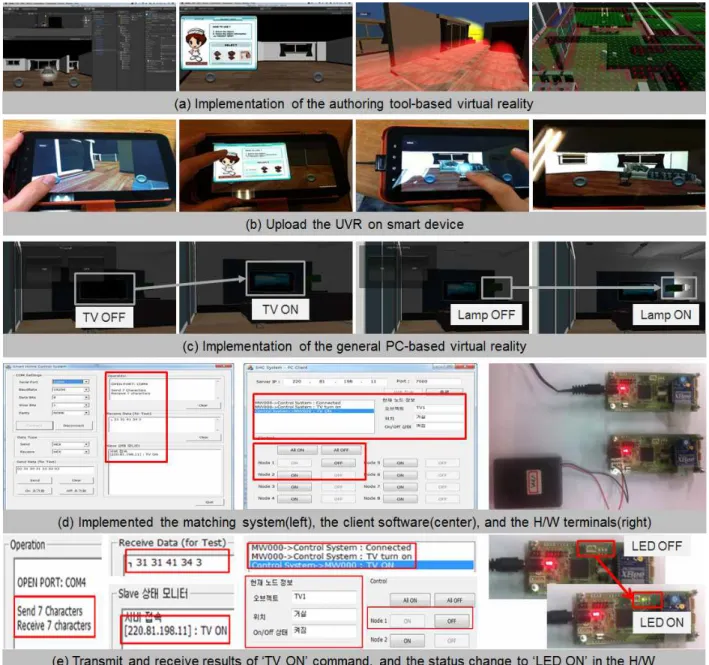
Task: Click On/Off 상태 field in enlarged panel (e)
Action: [x=324, y=631]
